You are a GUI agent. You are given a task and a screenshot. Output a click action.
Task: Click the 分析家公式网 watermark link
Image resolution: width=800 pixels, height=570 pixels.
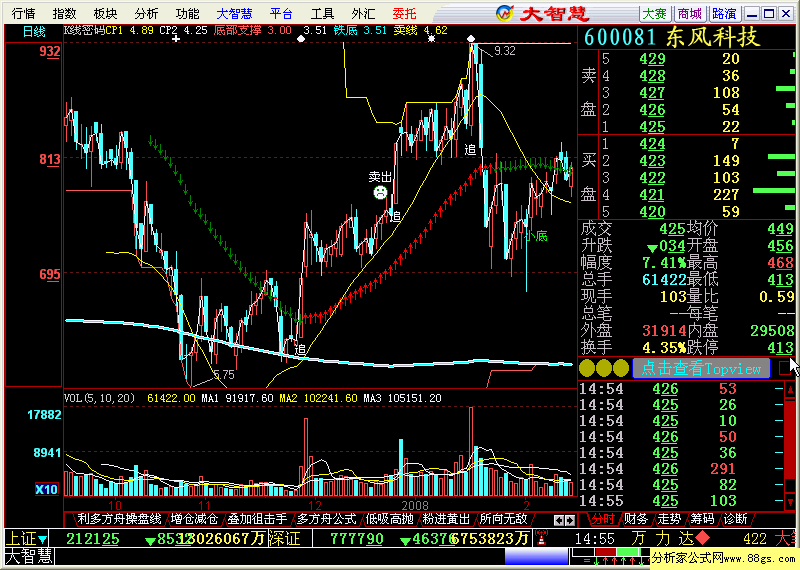(724, 559)
